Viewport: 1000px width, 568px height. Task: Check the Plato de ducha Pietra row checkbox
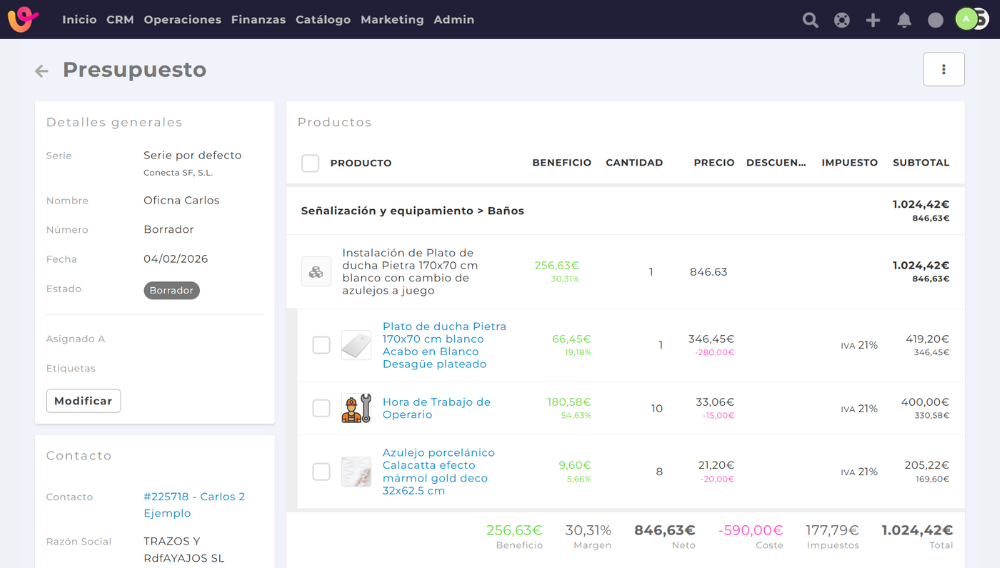point(321,345)
